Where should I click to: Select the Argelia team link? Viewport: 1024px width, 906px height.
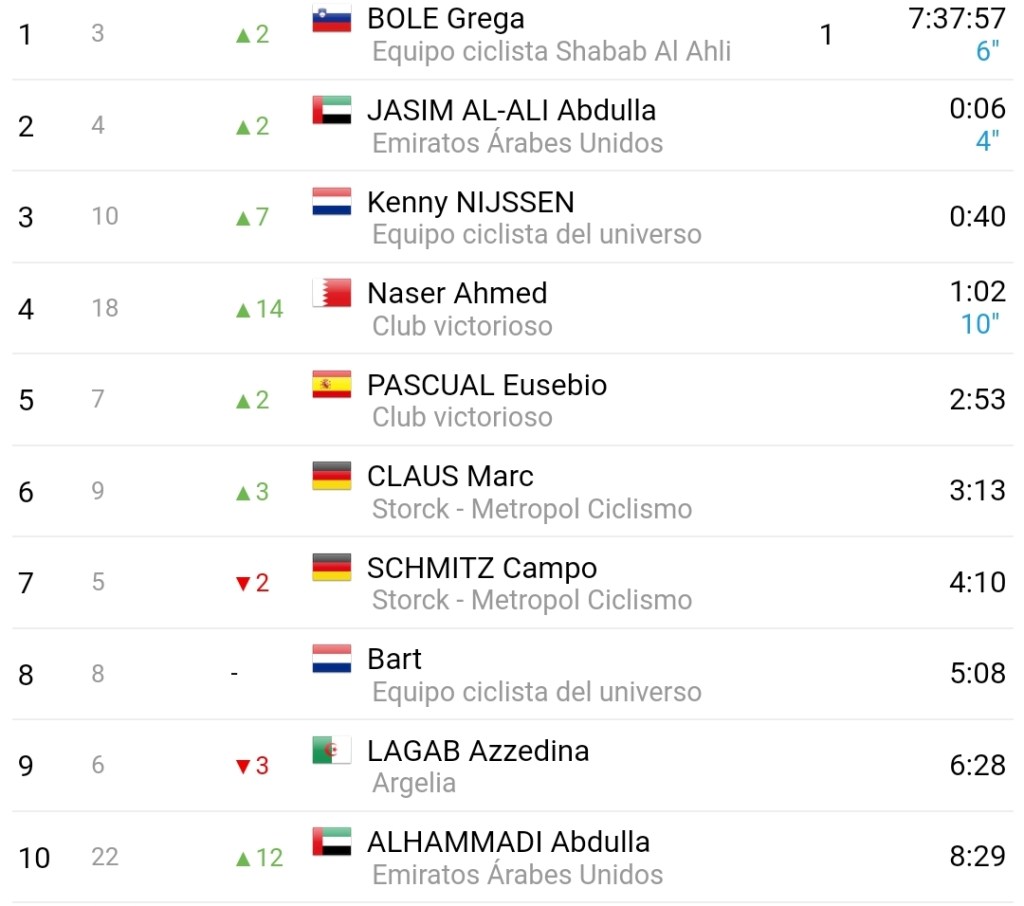(414, 783)
